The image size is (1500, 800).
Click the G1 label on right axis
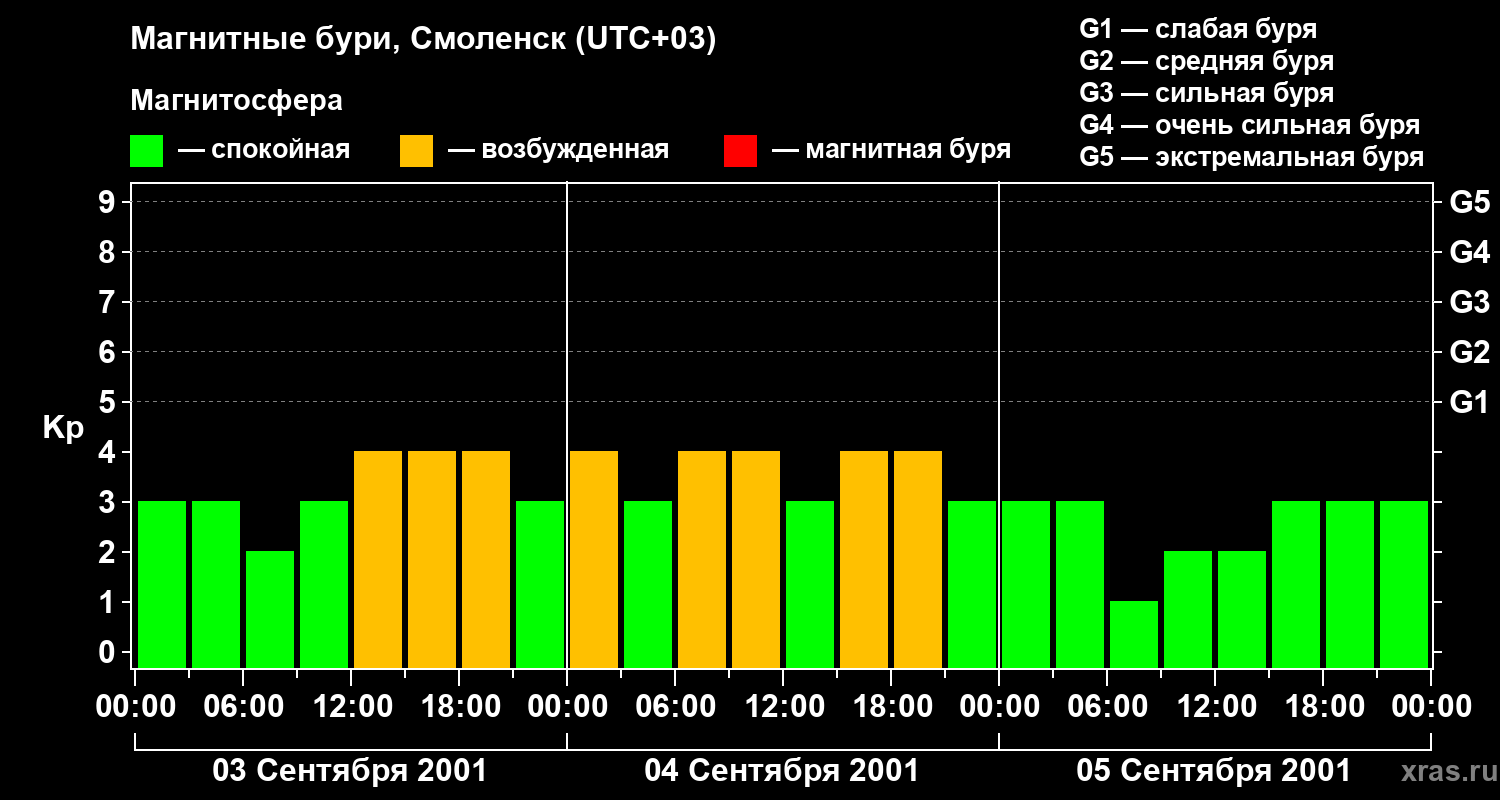(x=1470, y=403)
